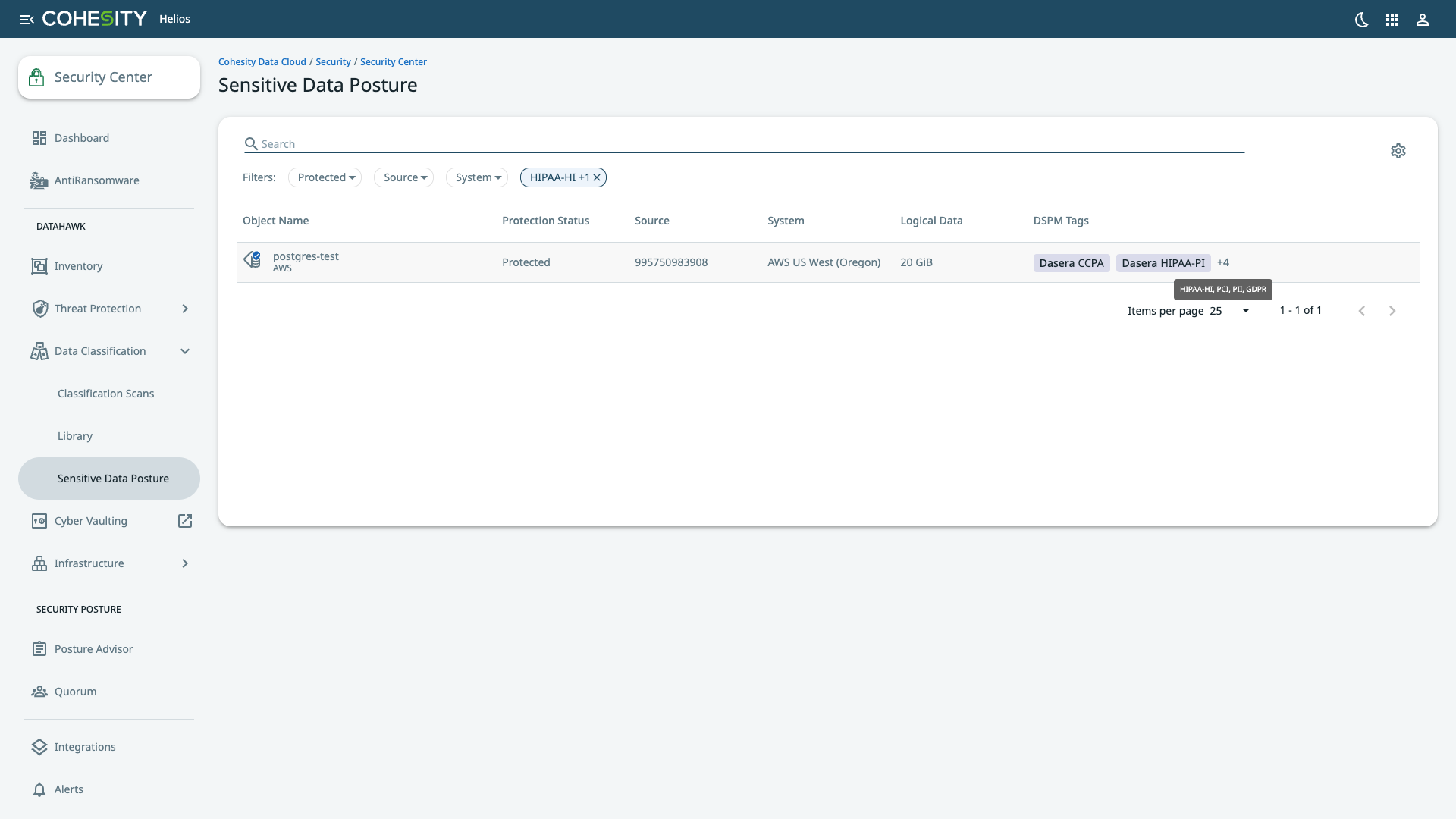Viewport: 1456px width, 819px height.
Task: Click the Inventory icon under Datahawk
Action: pyautogui.click(x=39, y=265)
